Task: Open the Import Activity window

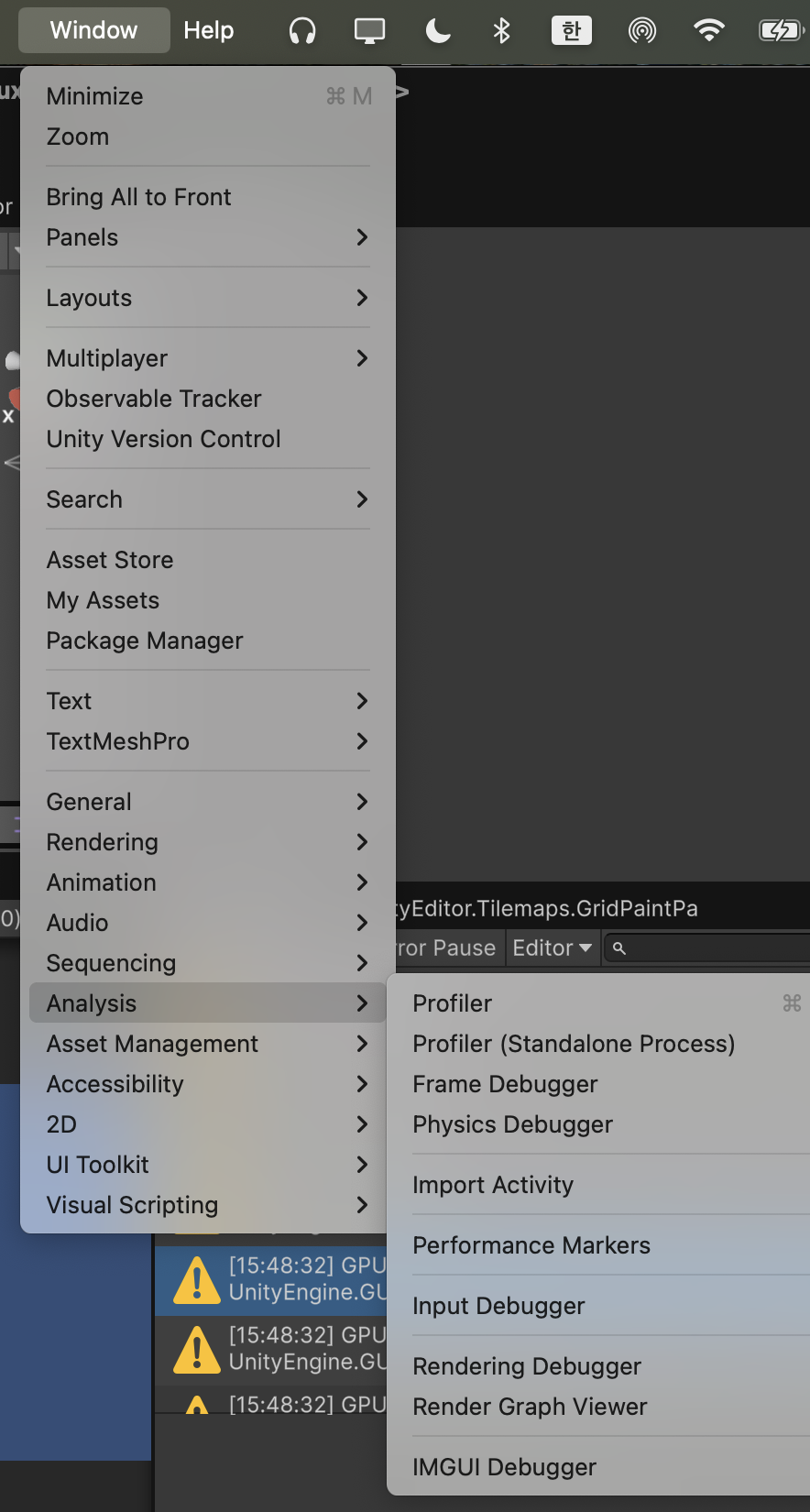Action: pos(603,1185)
